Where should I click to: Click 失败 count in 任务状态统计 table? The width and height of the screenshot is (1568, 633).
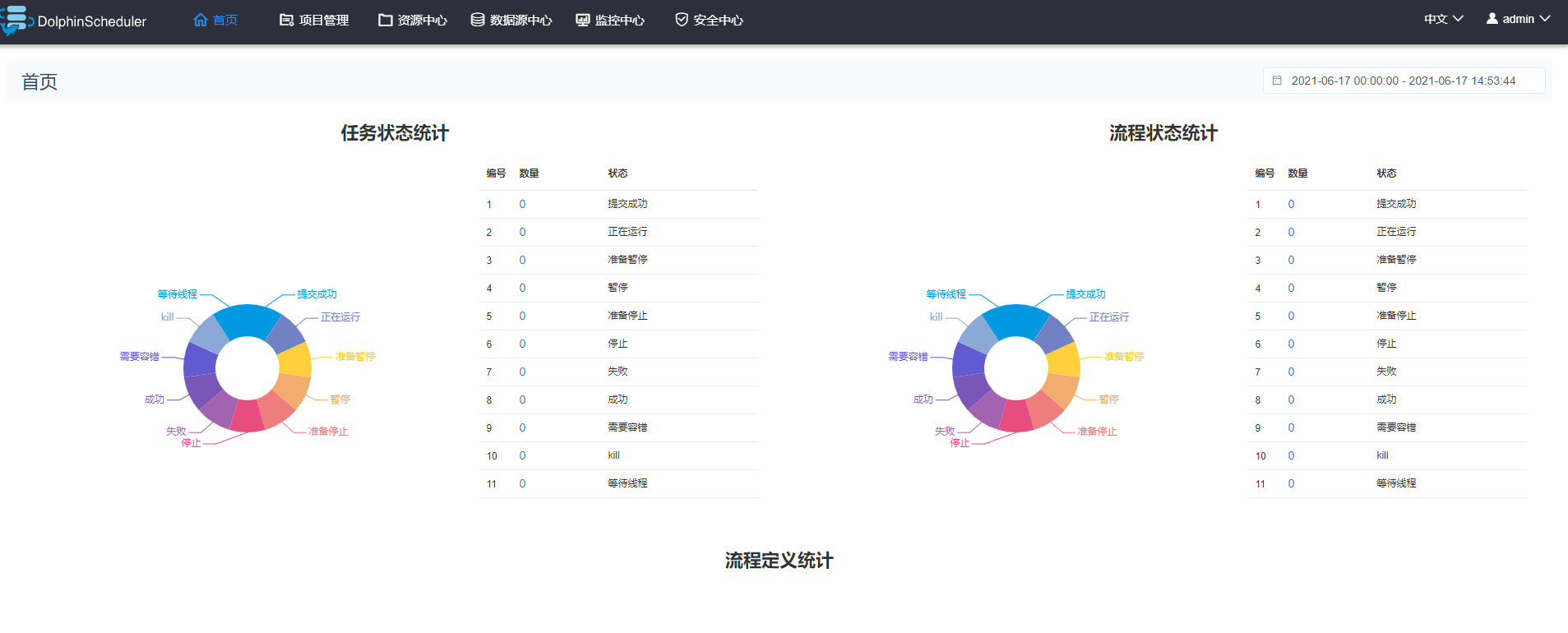pyautogui.click(x=522, y=372)
